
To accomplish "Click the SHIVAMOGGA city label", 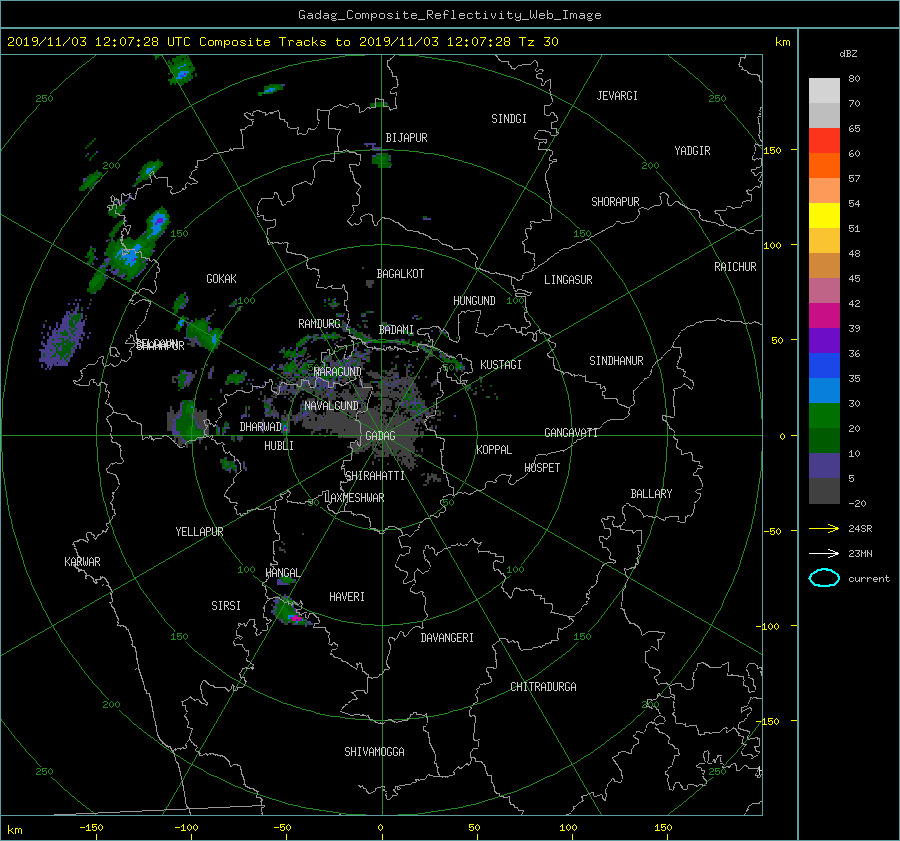I will [x=374, y=751].
